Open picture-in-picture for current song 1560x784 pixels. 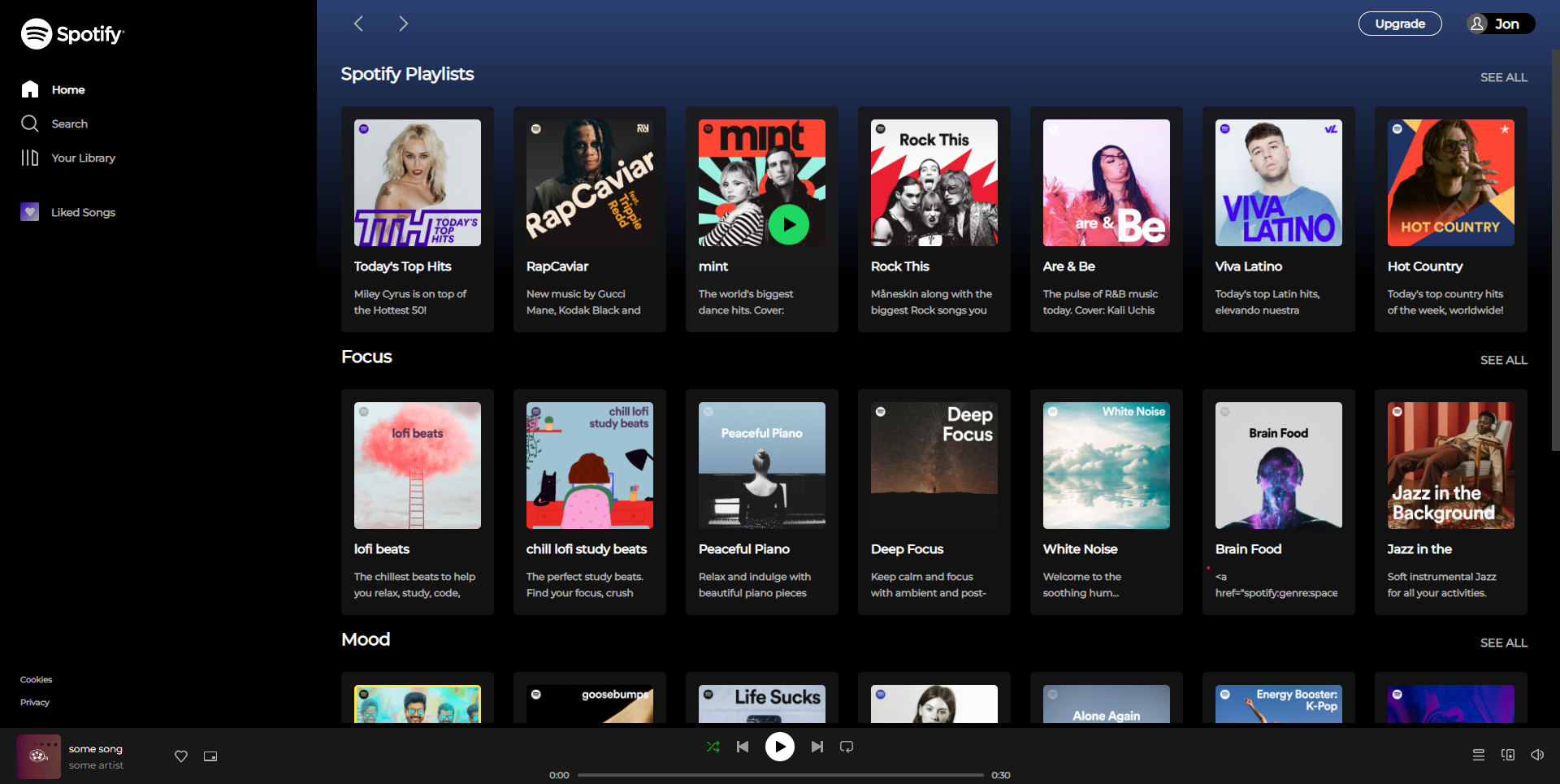[x=210, y=756]
